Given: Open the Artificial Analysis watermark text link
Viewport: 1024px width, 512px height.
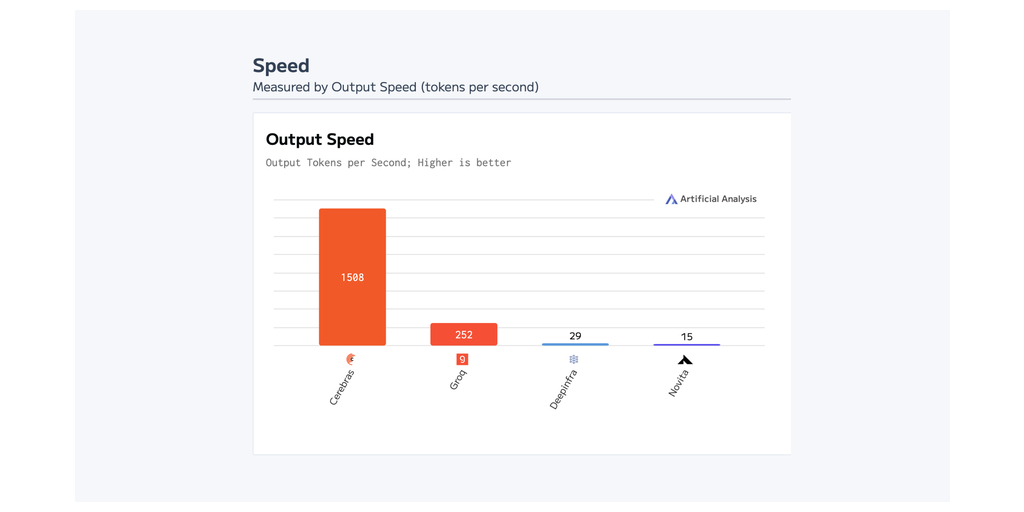Looking at the screenshot, I should (718, 199).
